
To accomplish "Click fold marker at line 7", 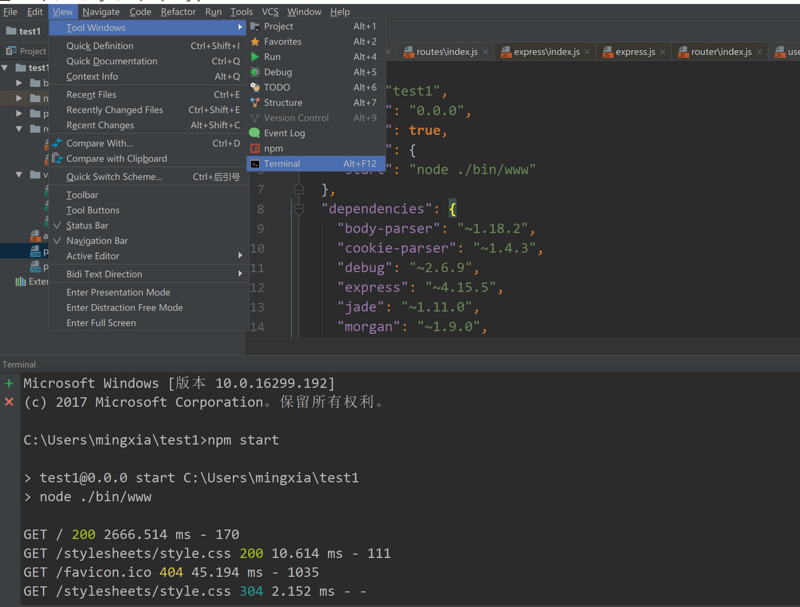I will (x=299, y=189).
